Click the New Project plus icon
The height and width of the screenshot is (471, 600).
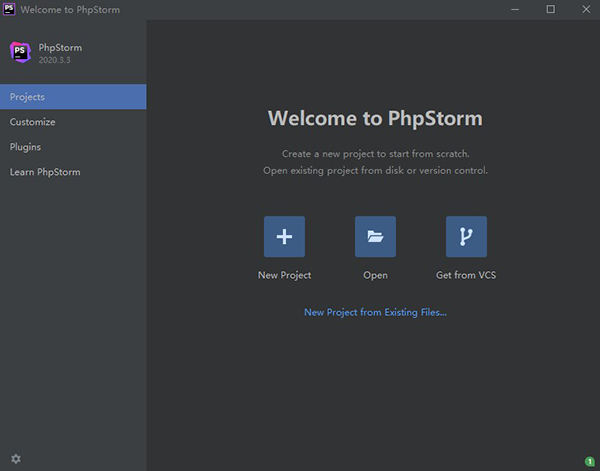284,236
